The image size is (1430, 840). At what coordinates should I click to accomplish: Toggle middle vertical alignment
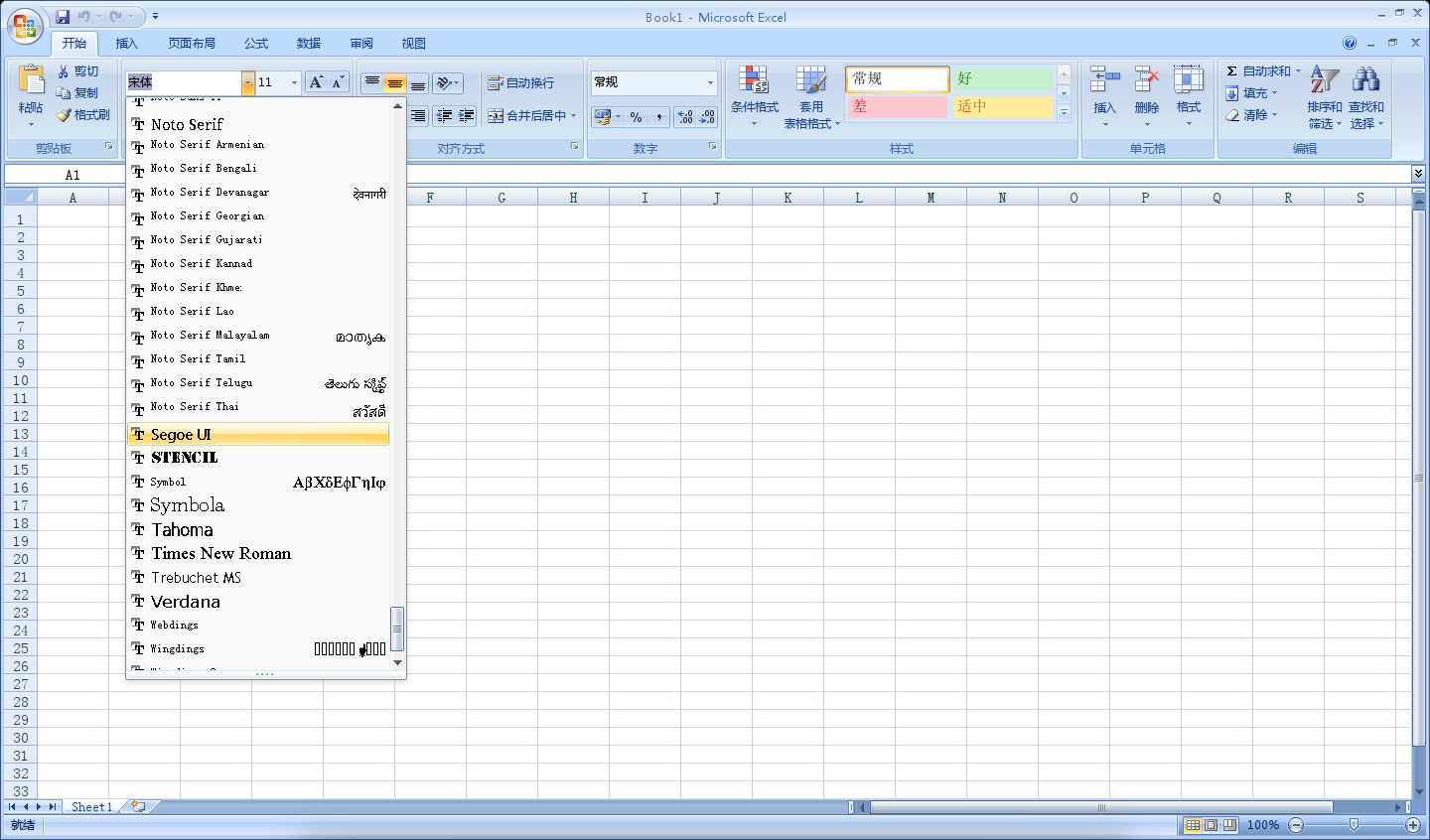395,82
